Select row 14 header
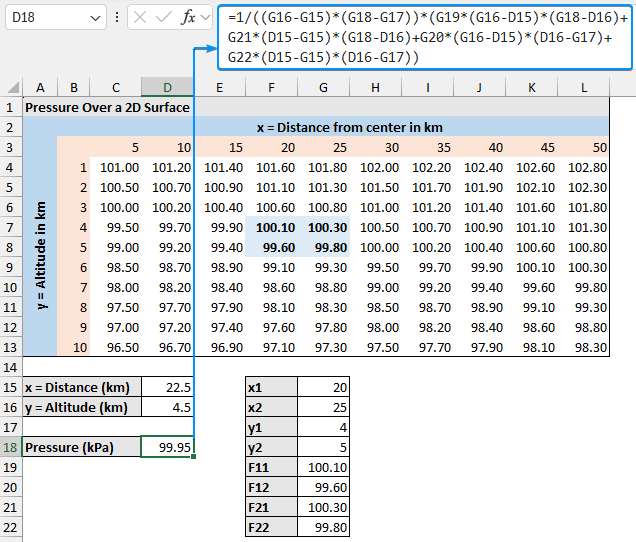Image resolution: width=636 pixels, height=542 pixels. pyautogui.click(x=10, y=367)
